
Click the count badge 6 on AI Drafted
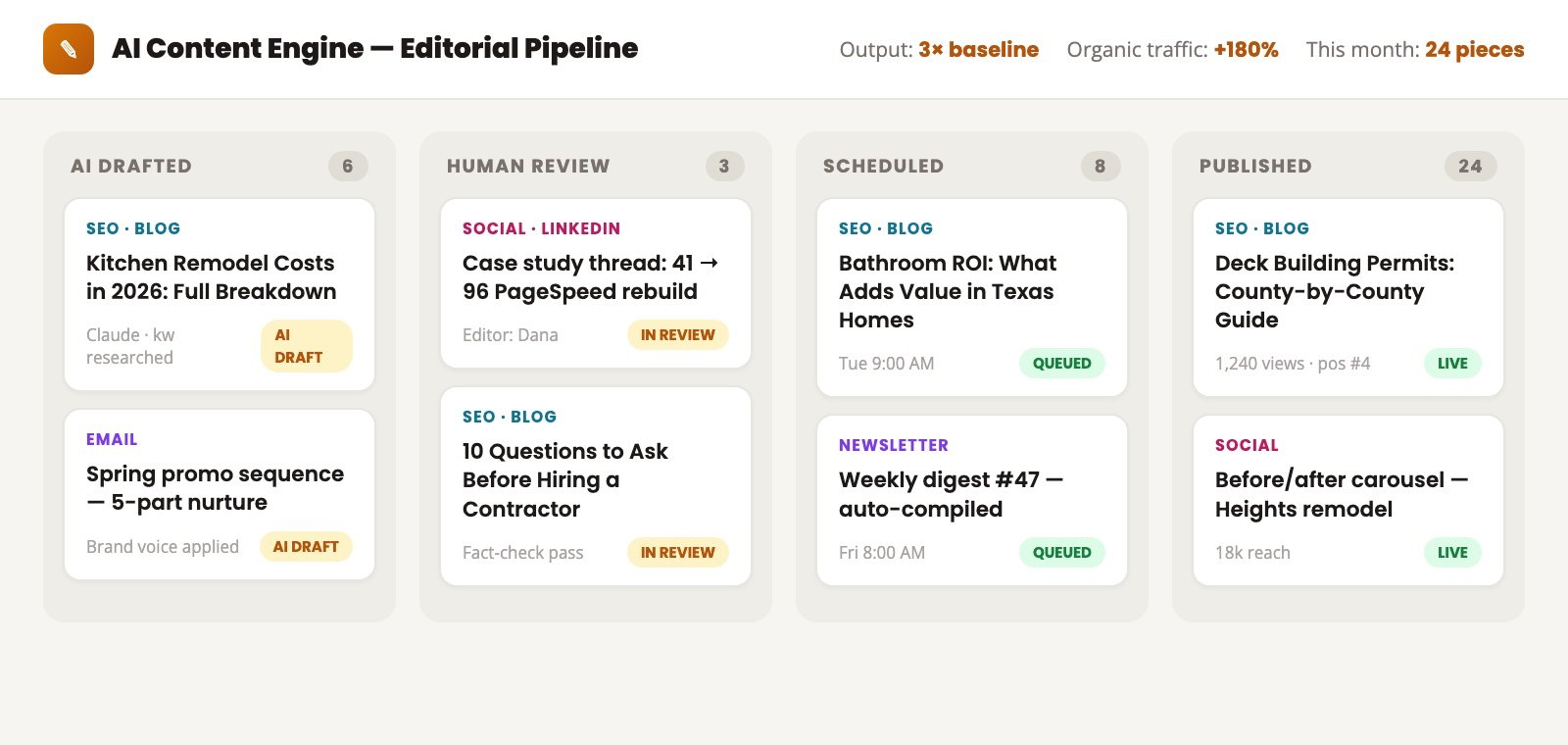348,167
